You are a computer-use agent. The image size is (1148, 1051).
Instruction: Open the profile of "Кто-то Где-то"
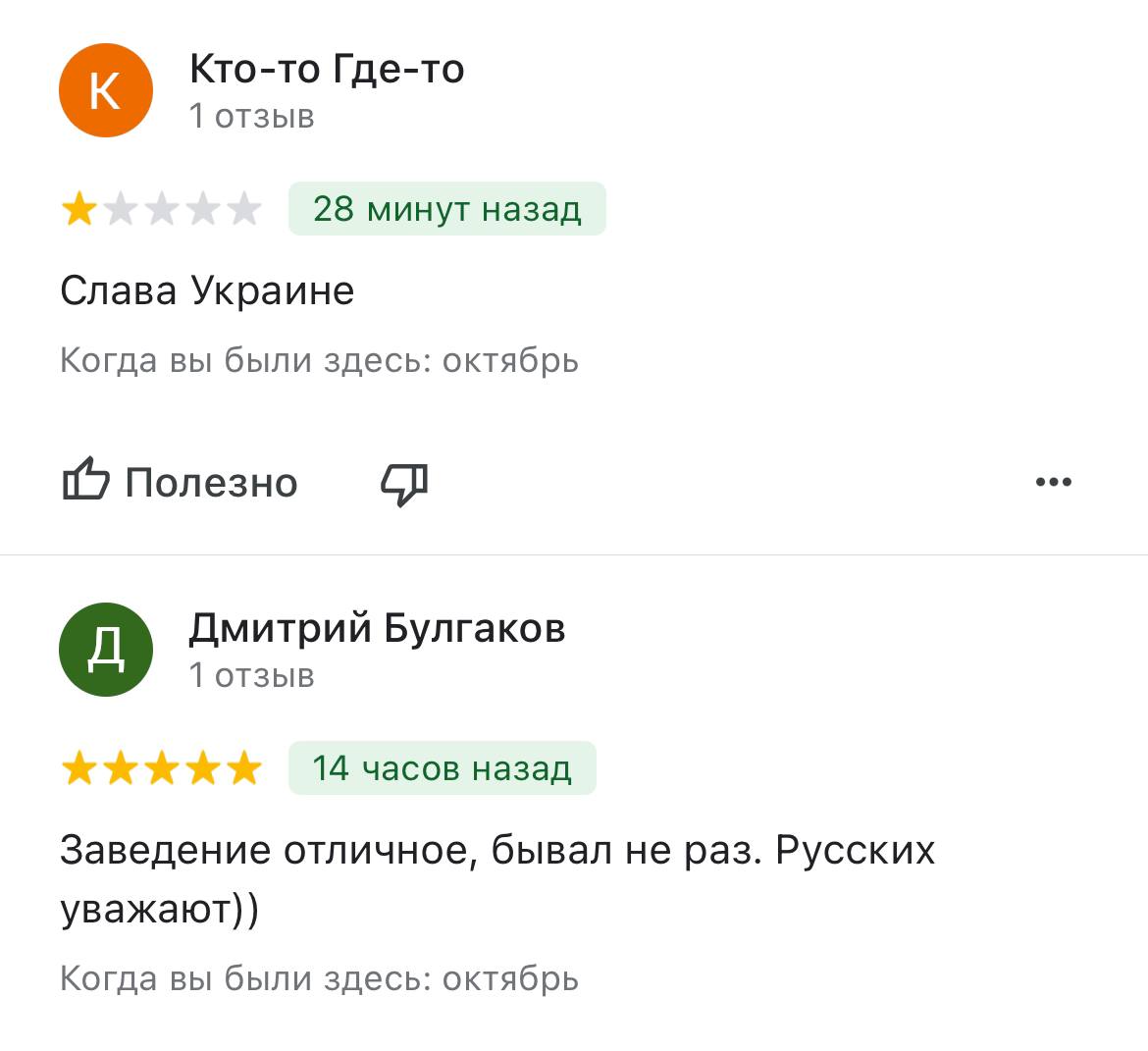pyautogui.click(x=327, y=69)
